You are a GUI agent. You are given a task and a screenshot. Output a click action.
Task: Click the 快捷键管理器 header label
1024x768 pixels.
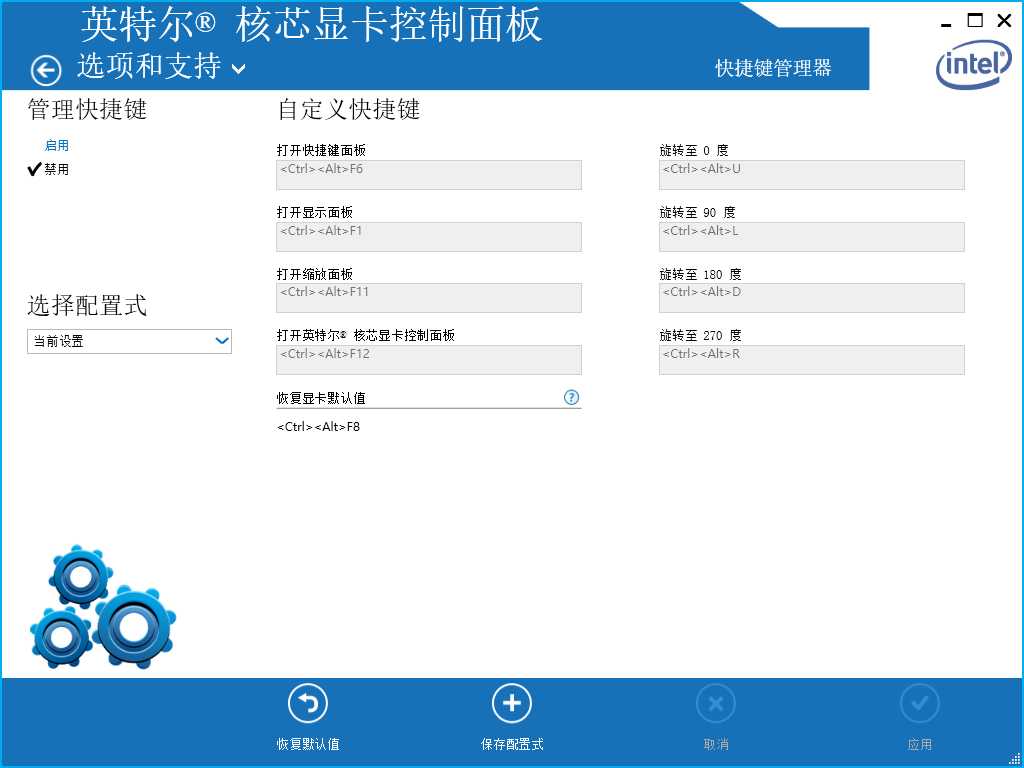(773, 68)
